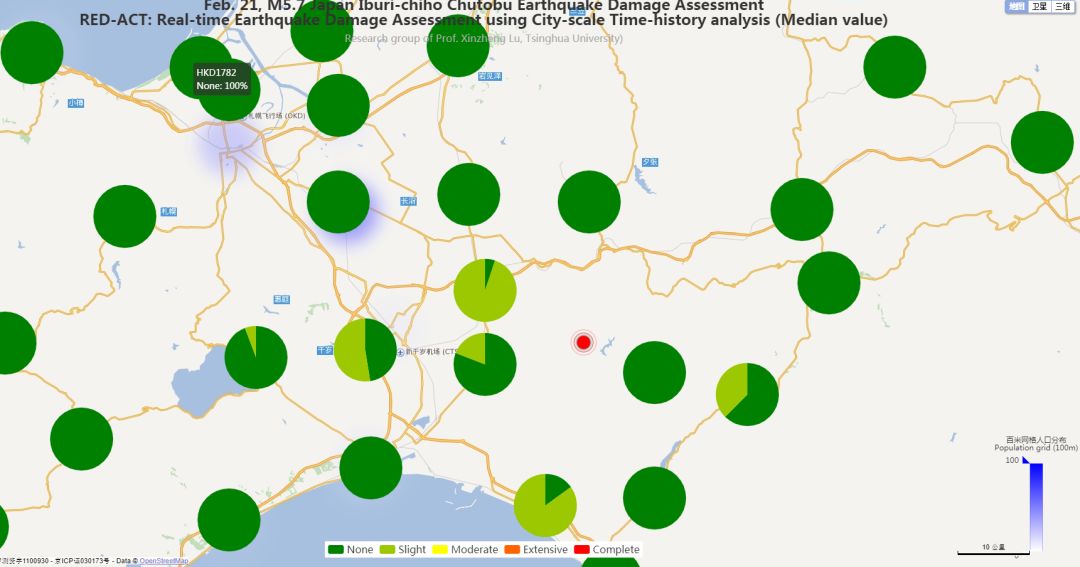Viewport: 1080px width, 567px height.
Task: Click the New Chitose Airport (CTS) icon
Action: tap(401, 352)
